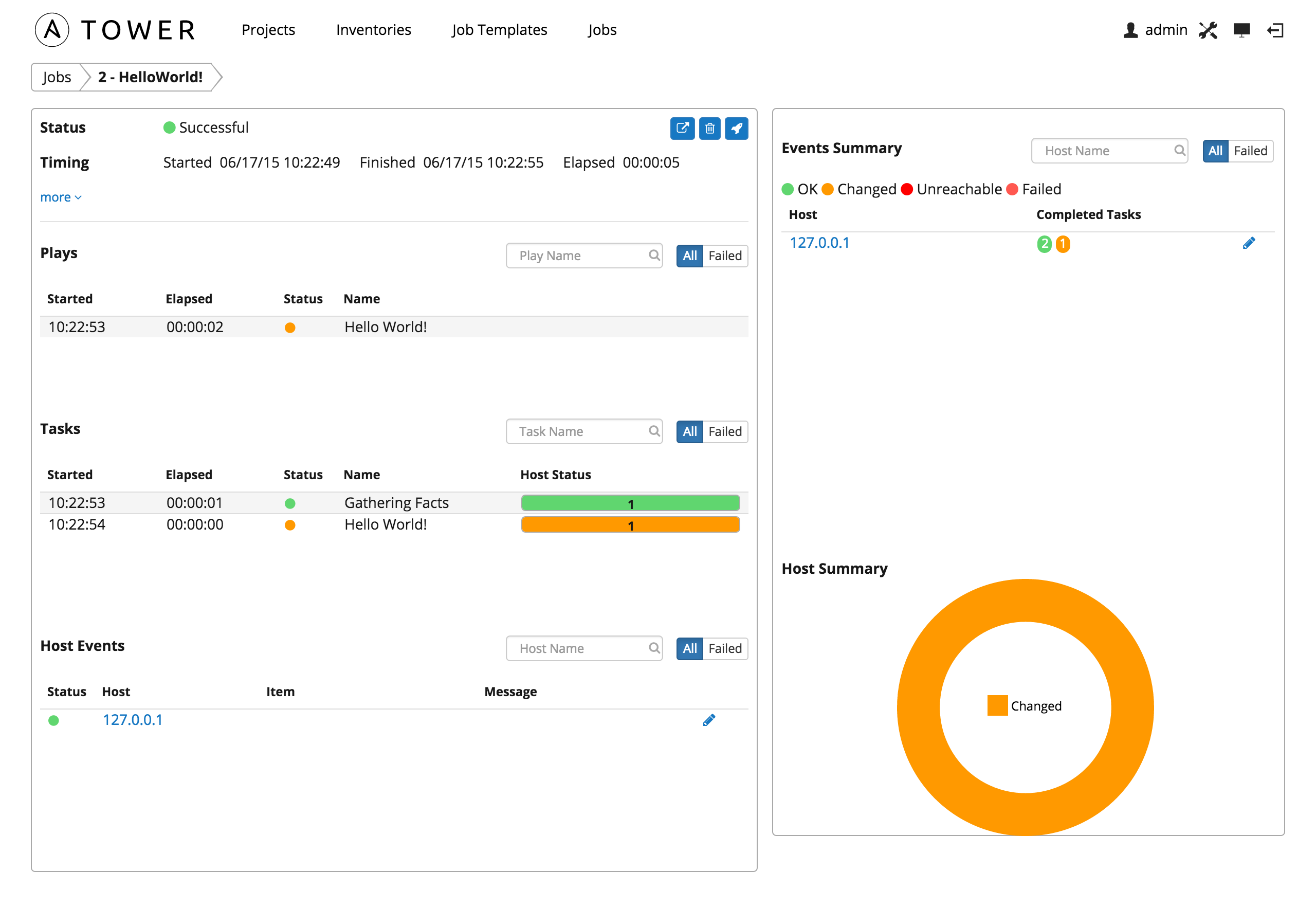Viewport: 1316px width, 908px height.
Task: Toggle Plays filter to Failed
Action: tap(724, 256)
